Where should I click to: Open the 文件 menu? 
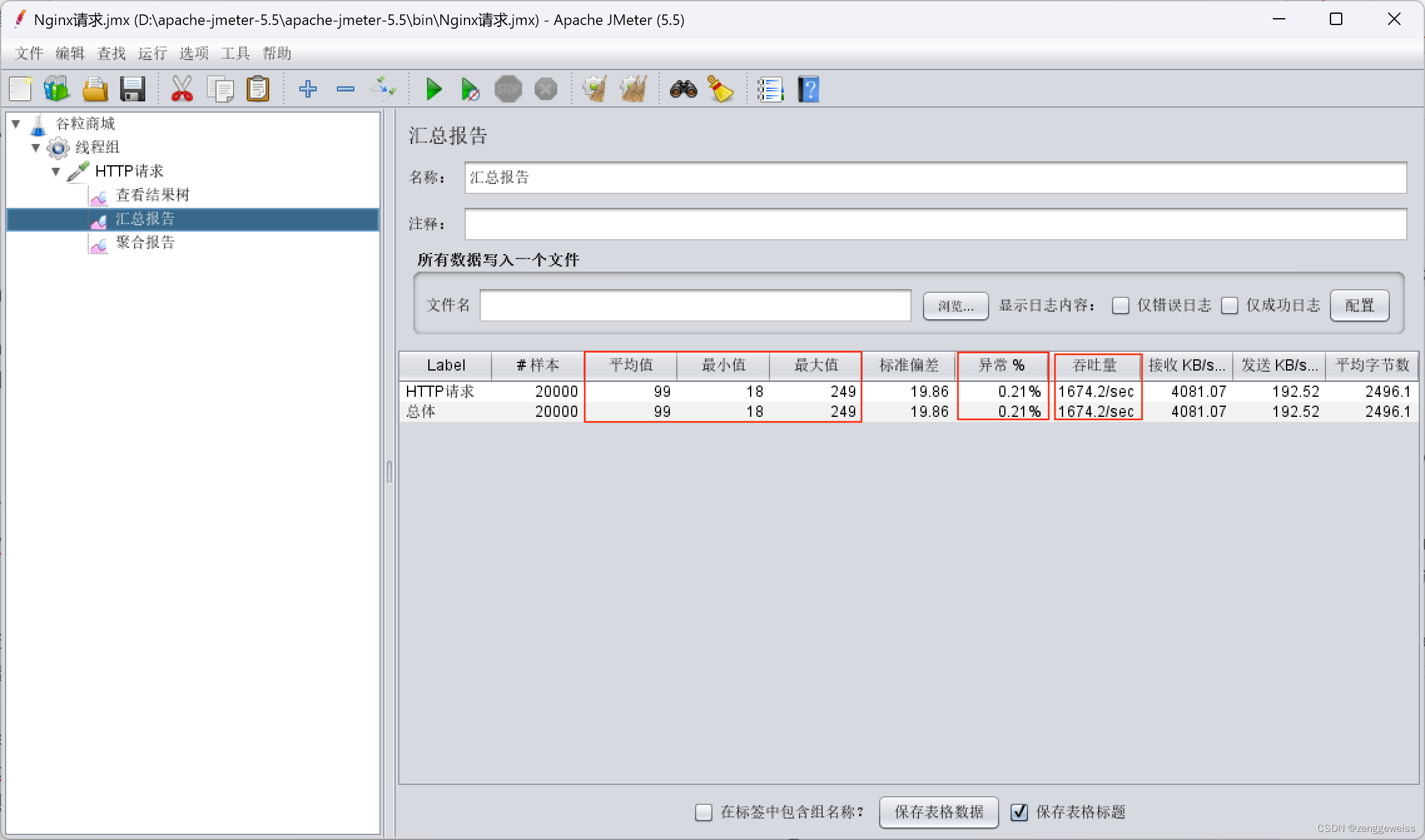pos(29,53)
